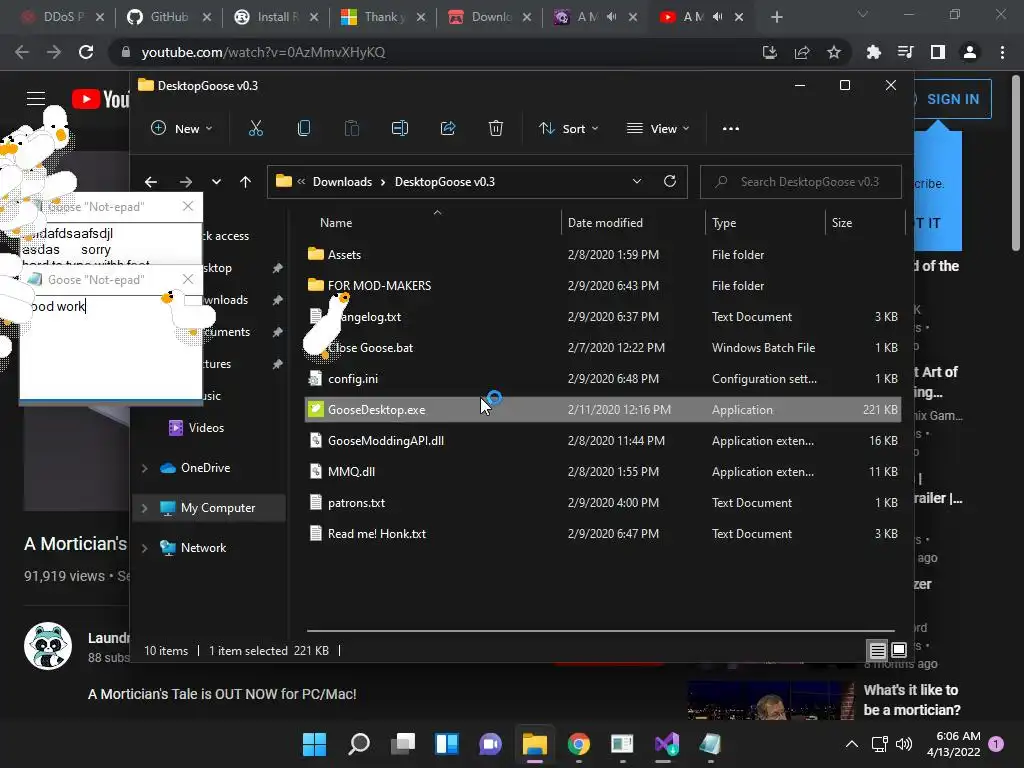1024x768 pixels.
Task: Switch to the GitHub browser tab
Action: pos(168,17)
